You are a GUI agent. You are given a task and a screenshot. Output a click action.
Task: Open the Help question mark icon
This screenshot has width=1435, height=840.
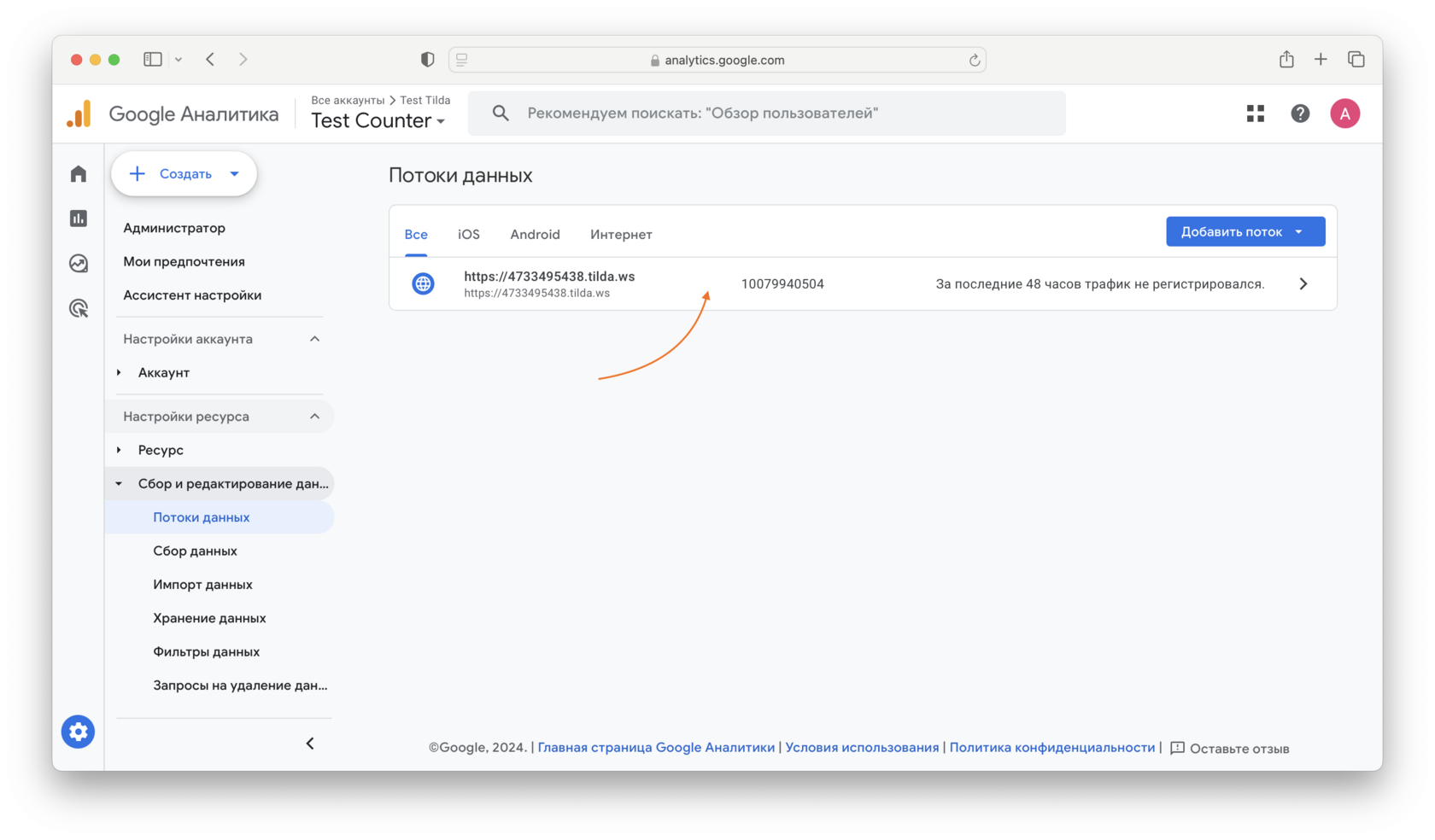[1300, 114]
